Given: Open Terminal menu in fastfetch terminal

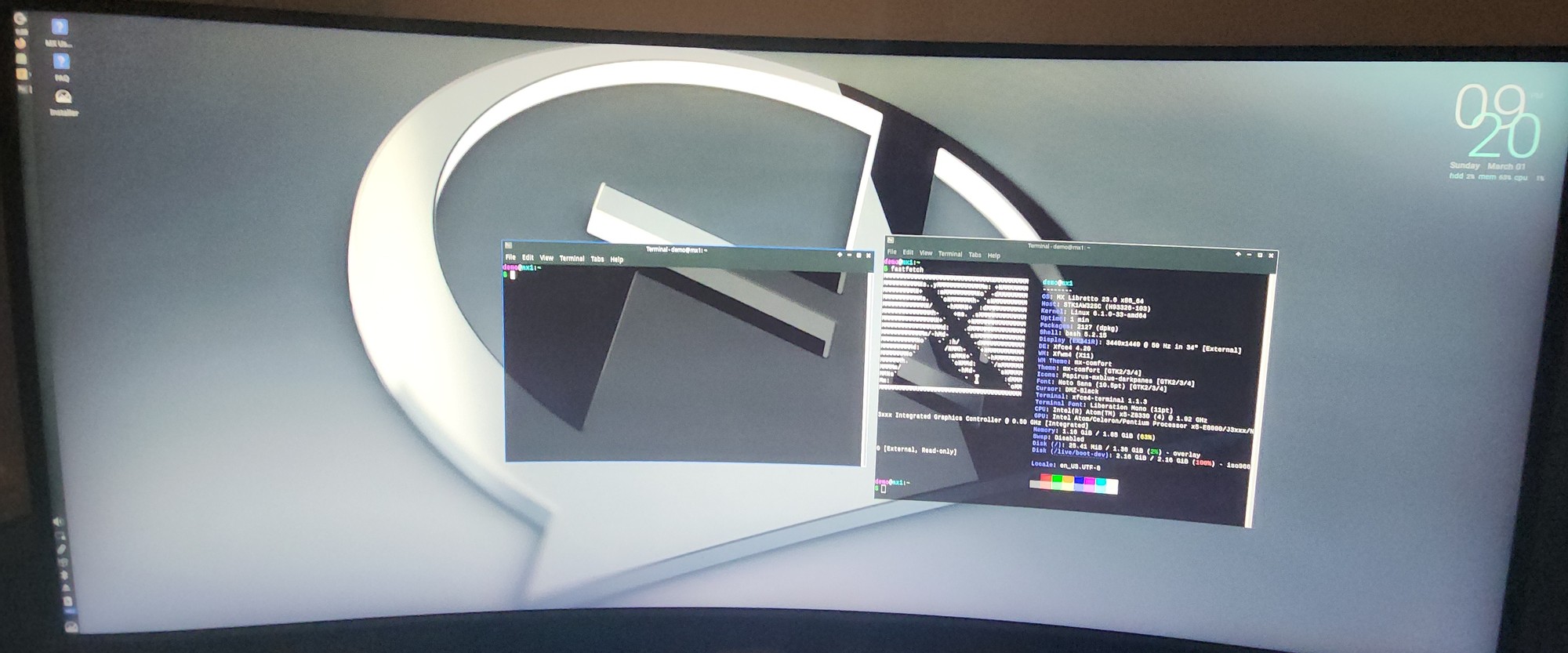Looking at the screenshot, I should coord(950,254).
